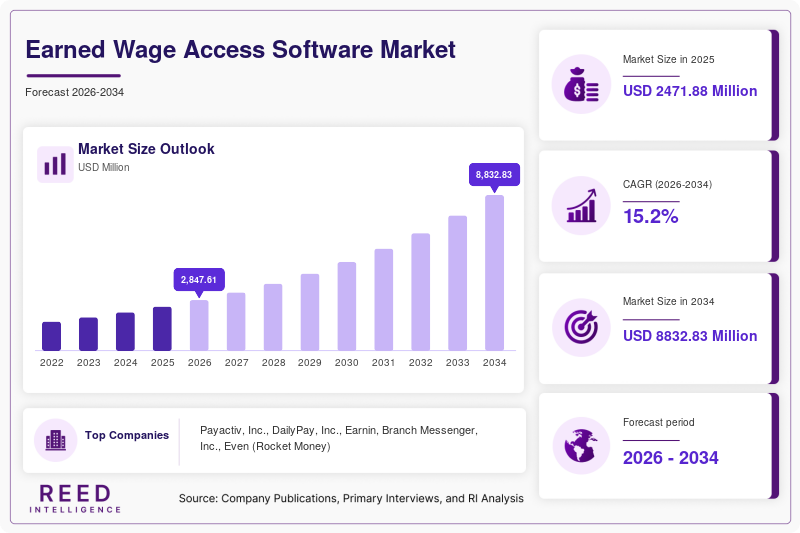This screenshot has width=800, height=533.
Task: Click the 2030 bar in the chart
Action: (347, 307)
